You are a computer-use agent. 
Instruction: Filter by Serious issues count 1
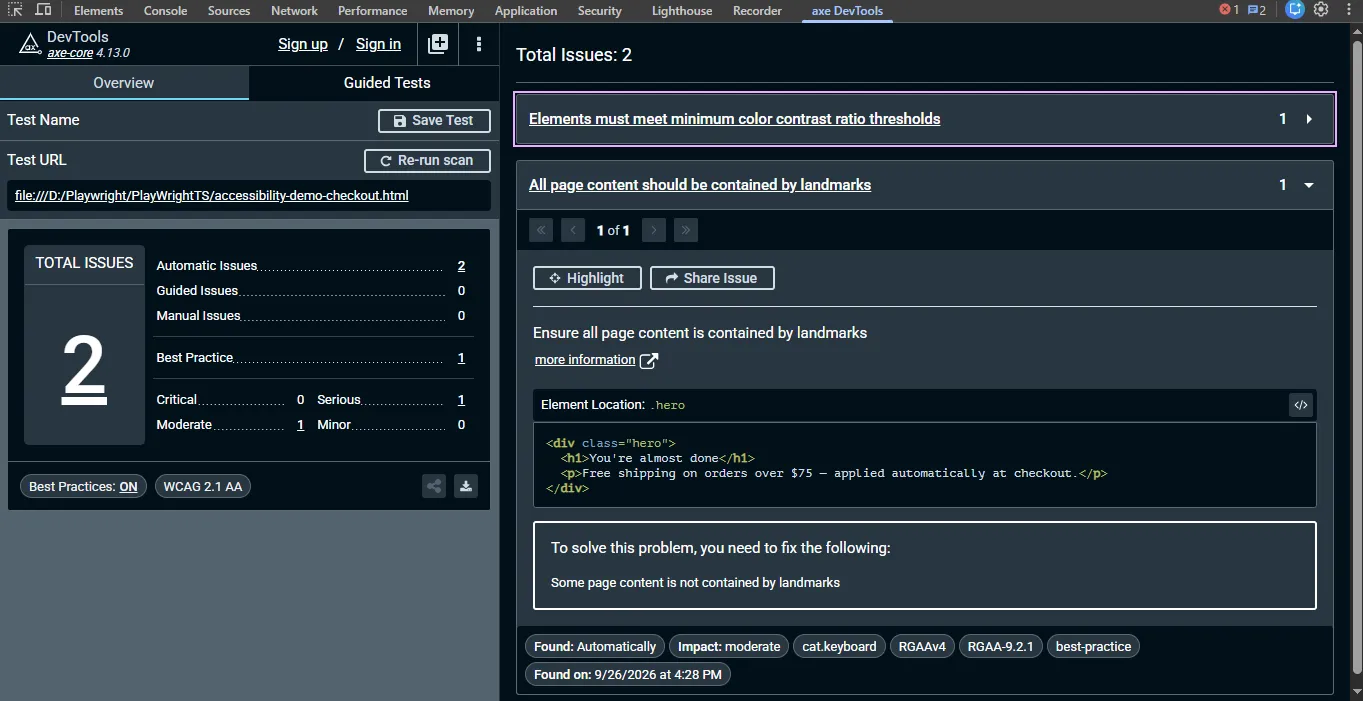[x=461, y=400]
